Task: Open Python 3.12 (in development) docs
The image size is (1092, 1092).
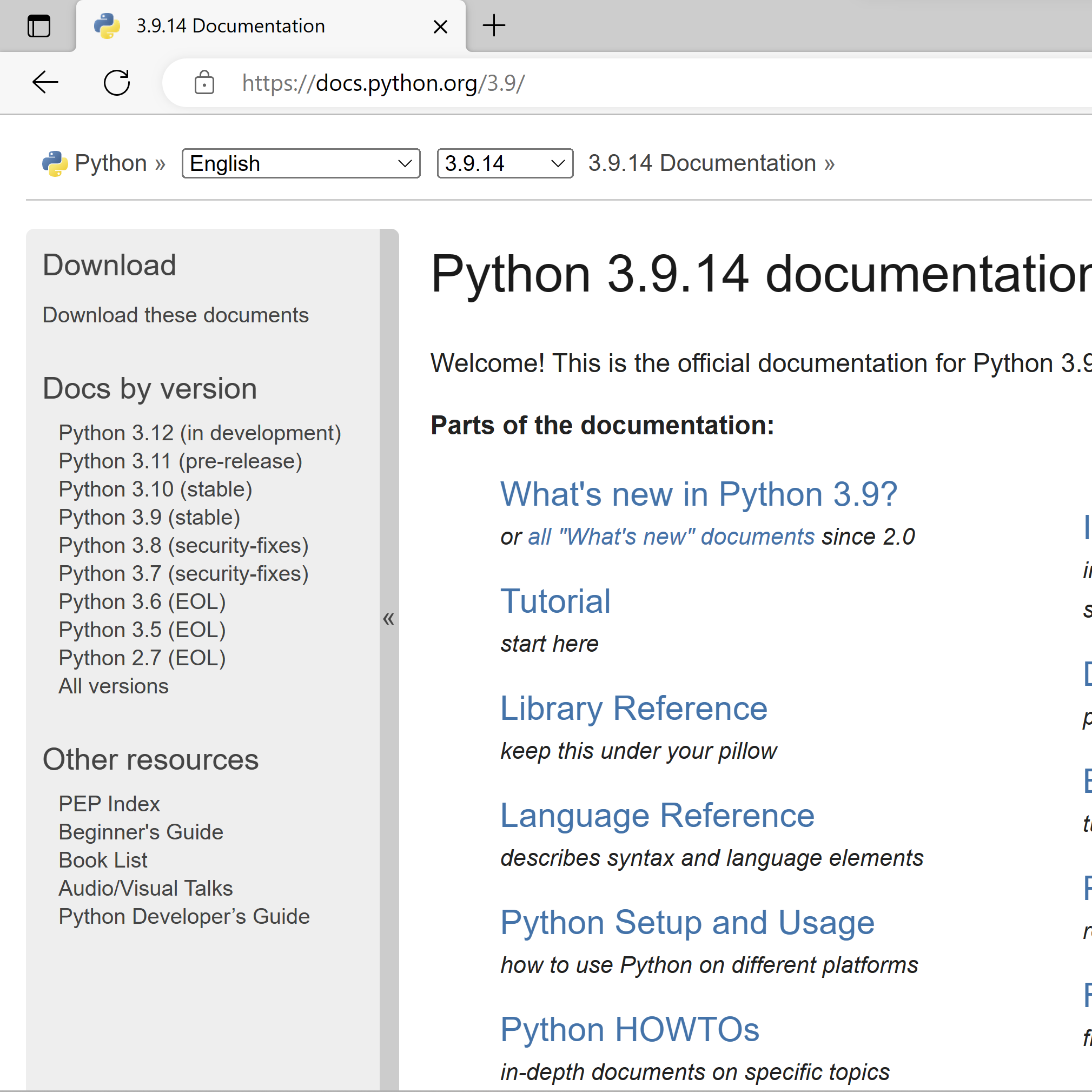Action: coord(200,433)
